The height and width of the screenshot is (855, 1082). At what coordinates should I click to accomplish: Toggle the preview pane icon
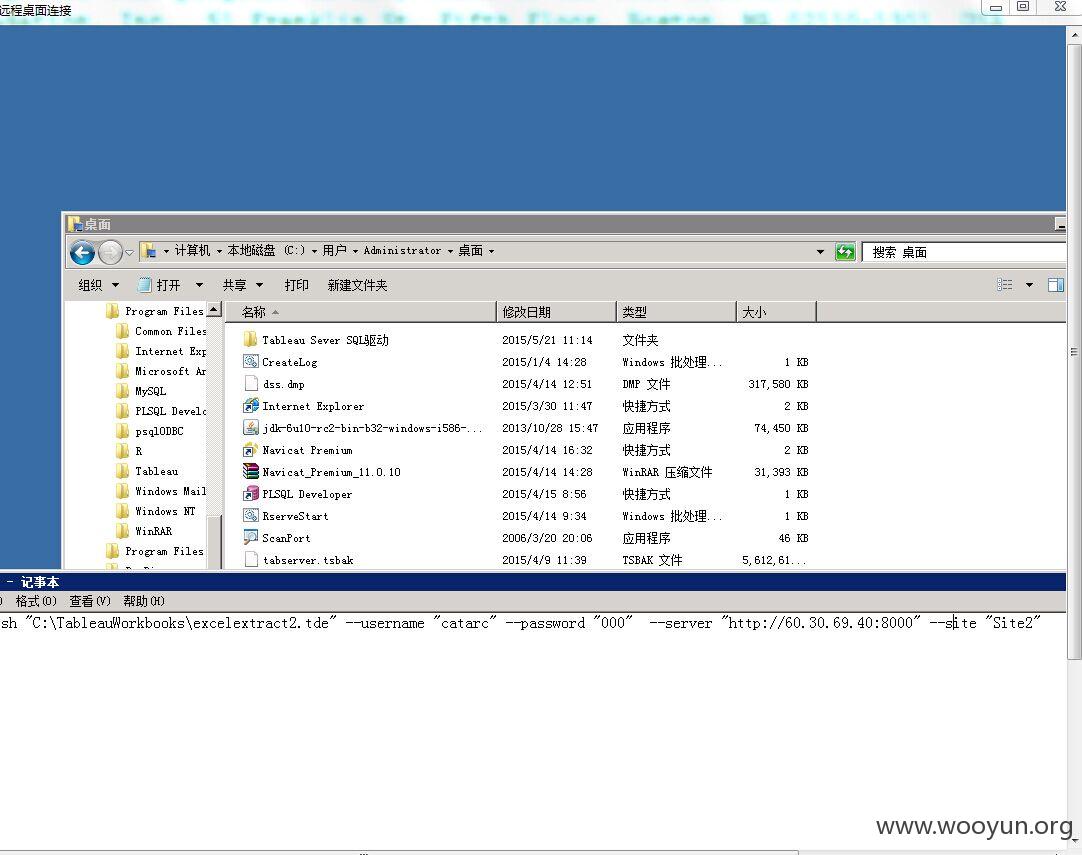coord(1055,285)
